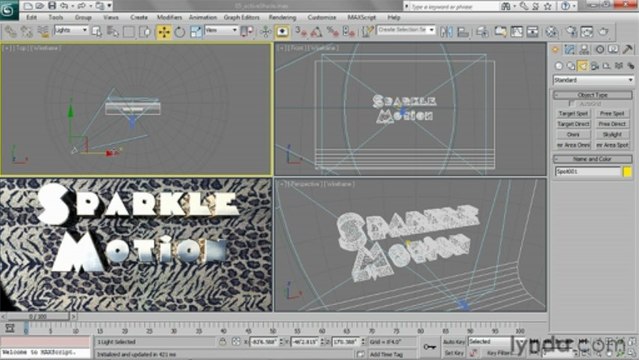Open the View reference coordinate system dropdown

click(x=221, y=30)
